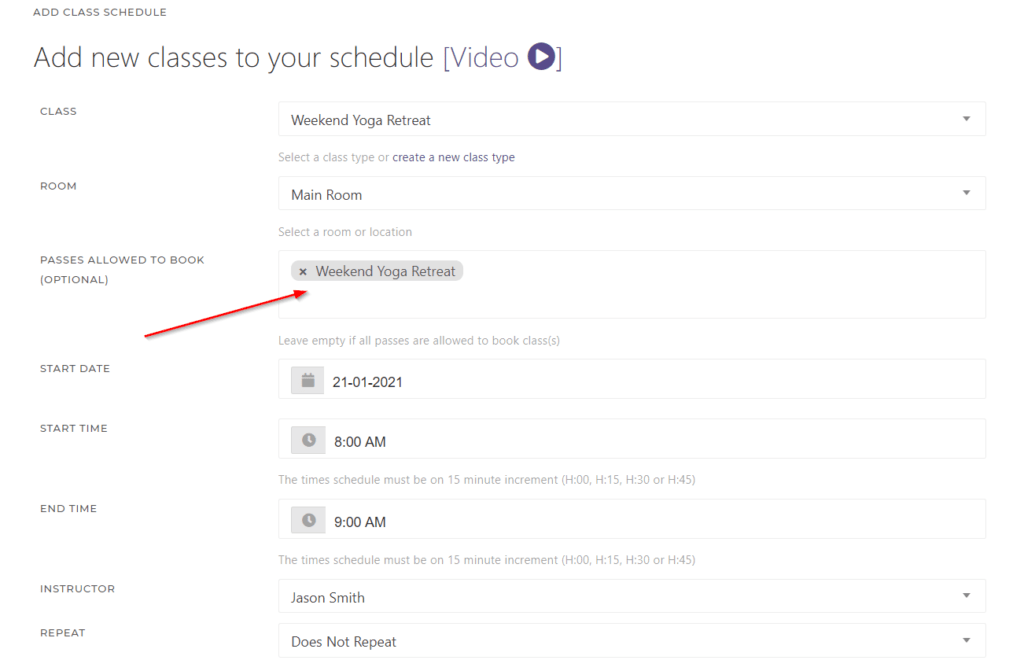Click the video play icon in the heading
1024x671 pixels.
click(x=541, y=57)
